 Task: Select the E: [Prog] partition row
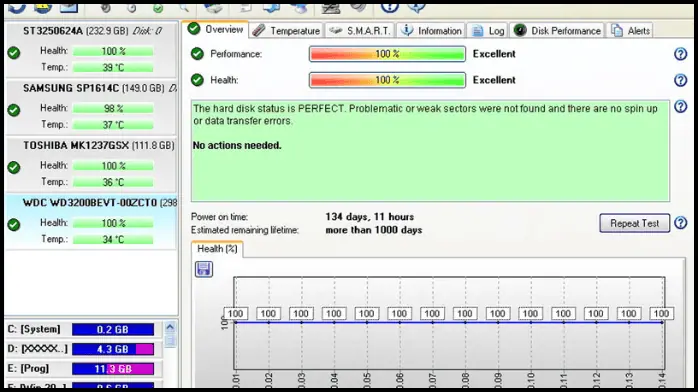click(83, 368)
